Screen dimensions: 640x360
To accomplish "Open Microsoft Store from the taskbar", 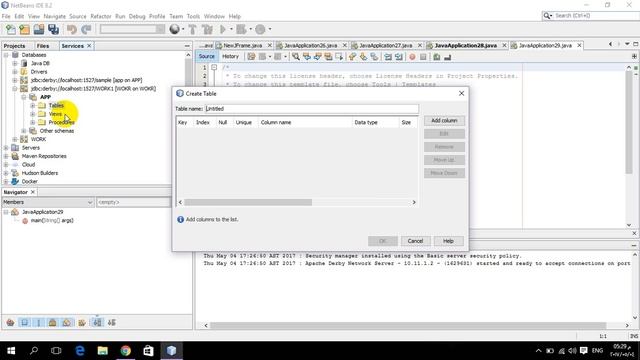I will [x=148, y=351].
